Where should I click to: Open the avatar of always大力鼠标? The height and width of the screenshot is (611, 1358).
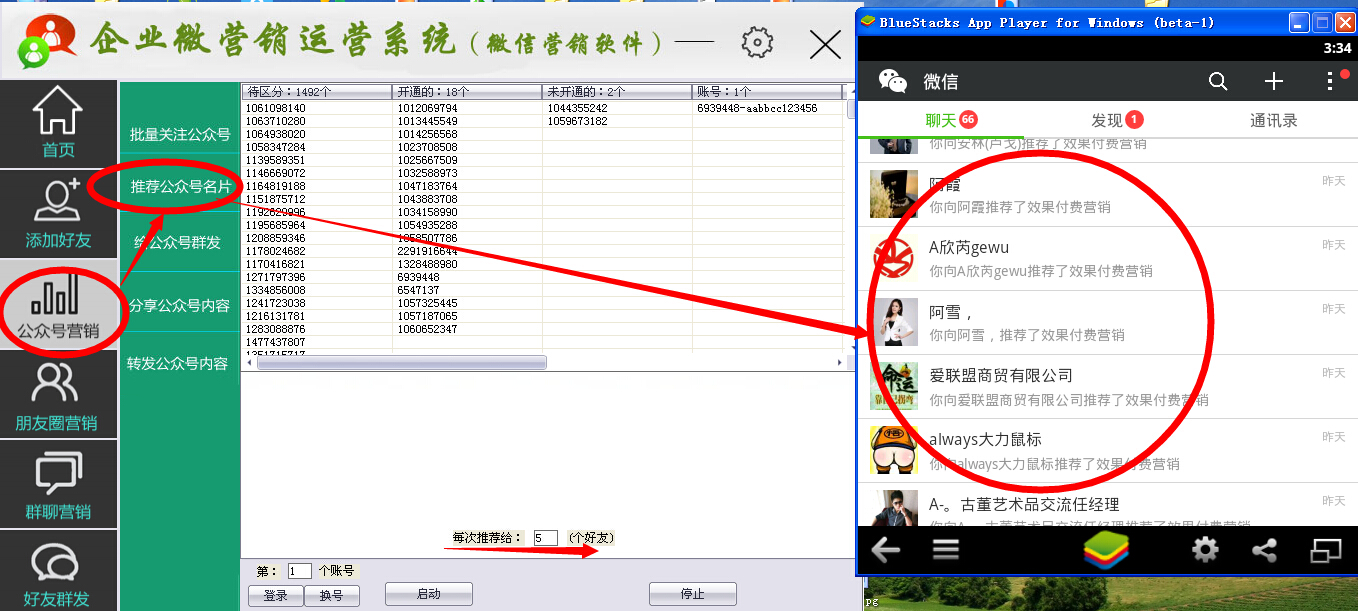point(893,450)
